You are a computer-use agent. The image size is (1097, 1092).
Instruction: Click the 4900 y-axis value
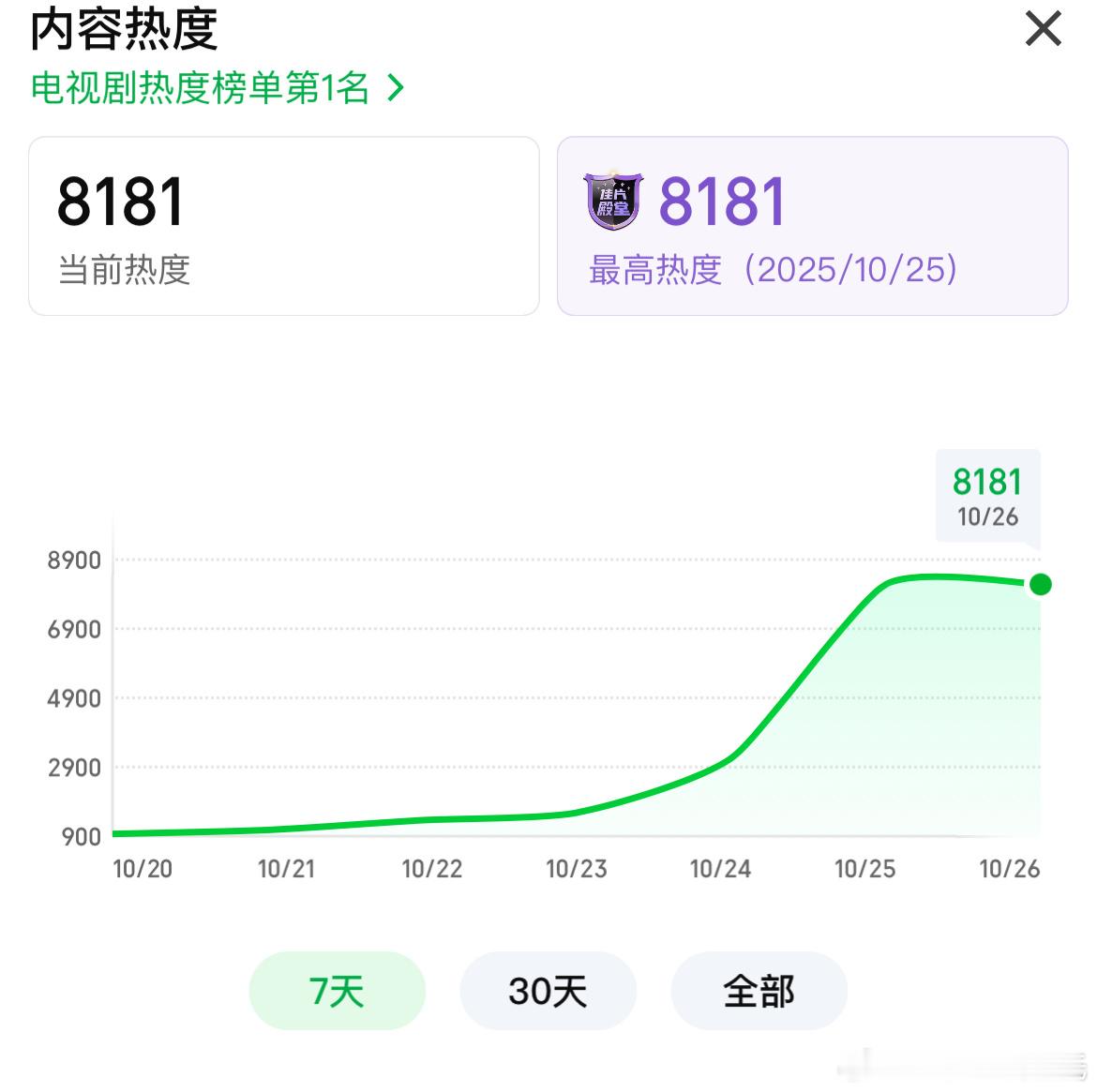(74, 699)
